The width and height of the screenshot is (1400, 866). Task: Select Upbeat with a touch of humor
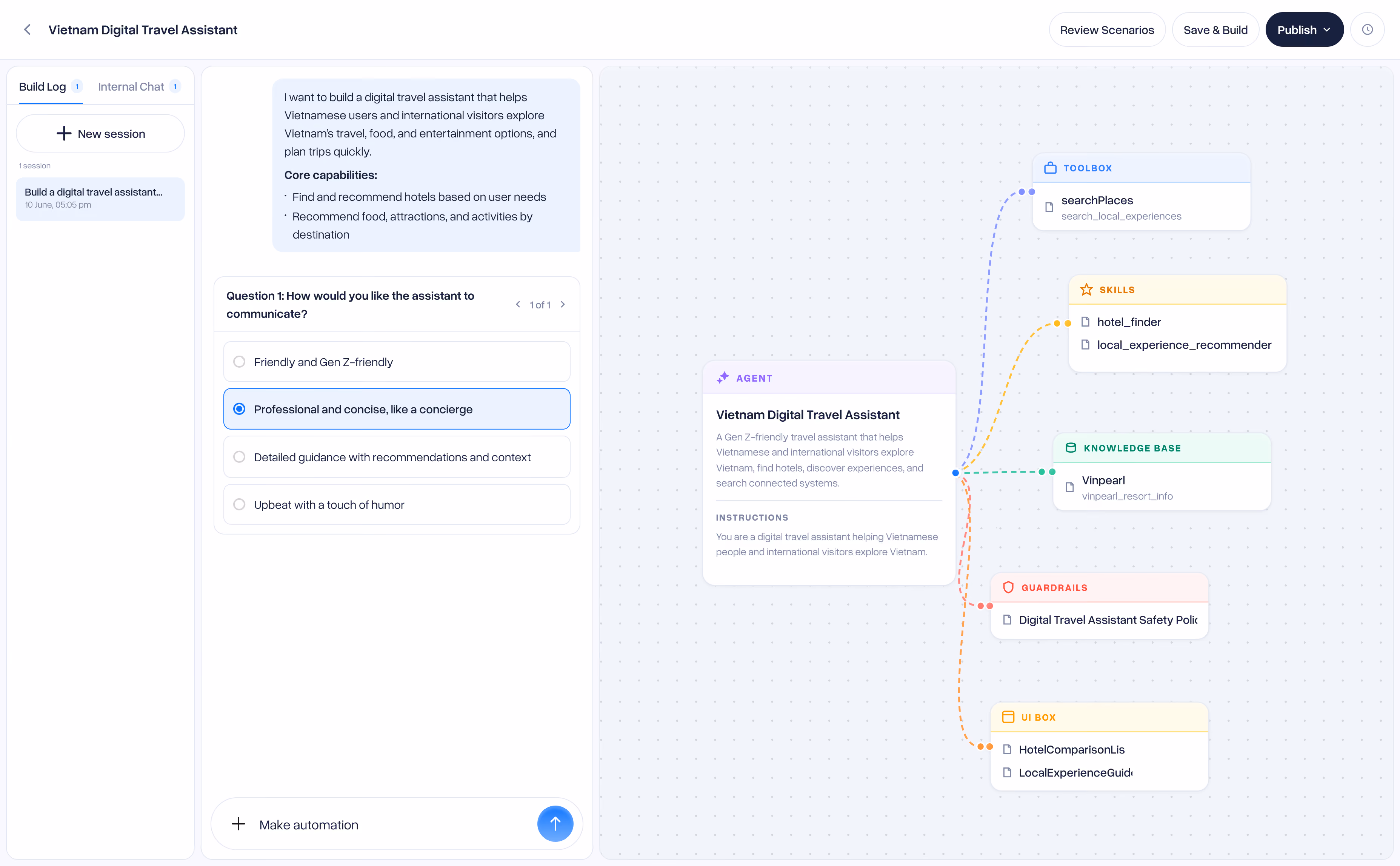(x=397, y=505)
